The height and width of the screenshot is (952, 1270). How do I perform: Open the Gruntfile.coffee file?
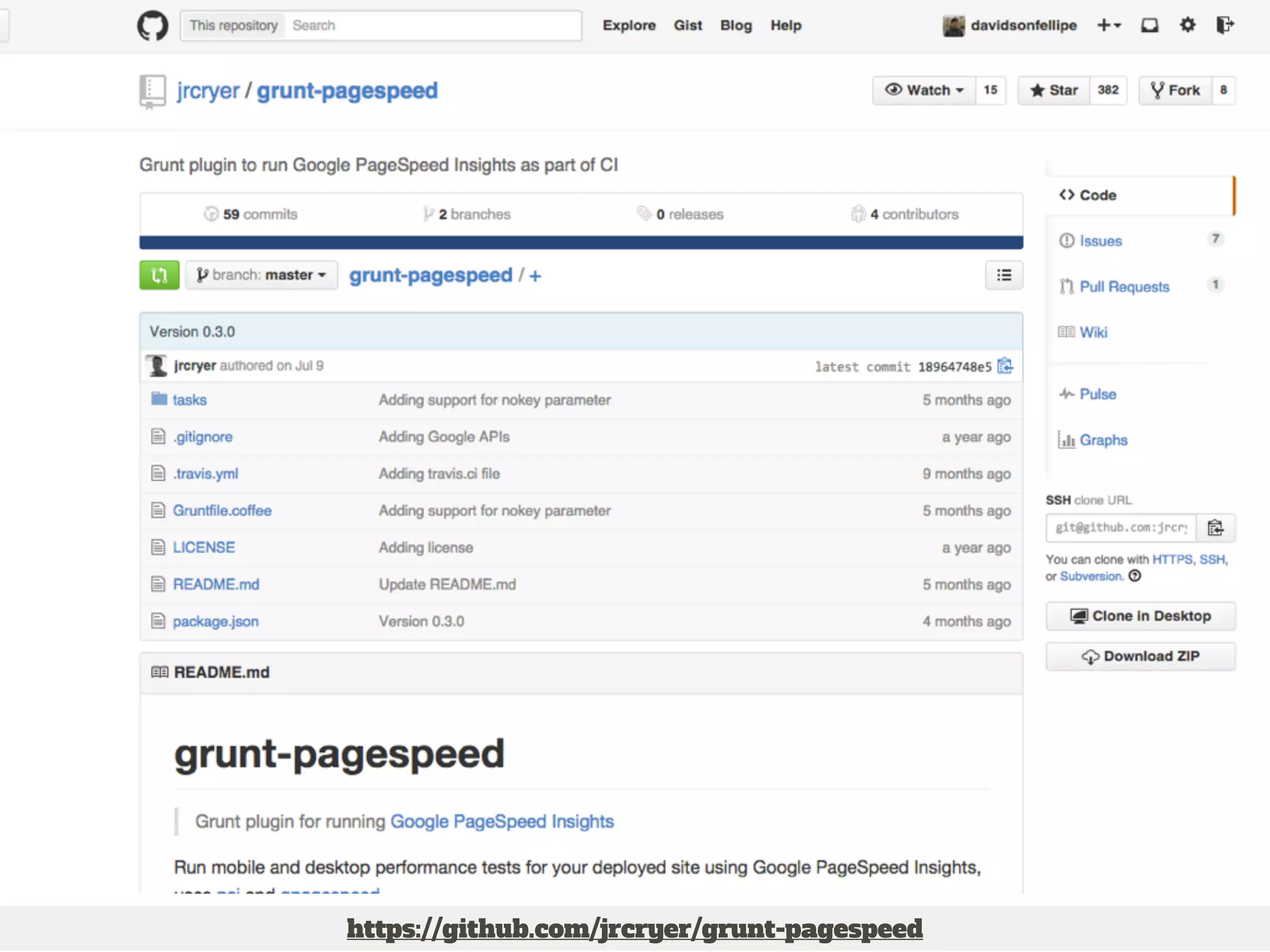tap(222, 511)
